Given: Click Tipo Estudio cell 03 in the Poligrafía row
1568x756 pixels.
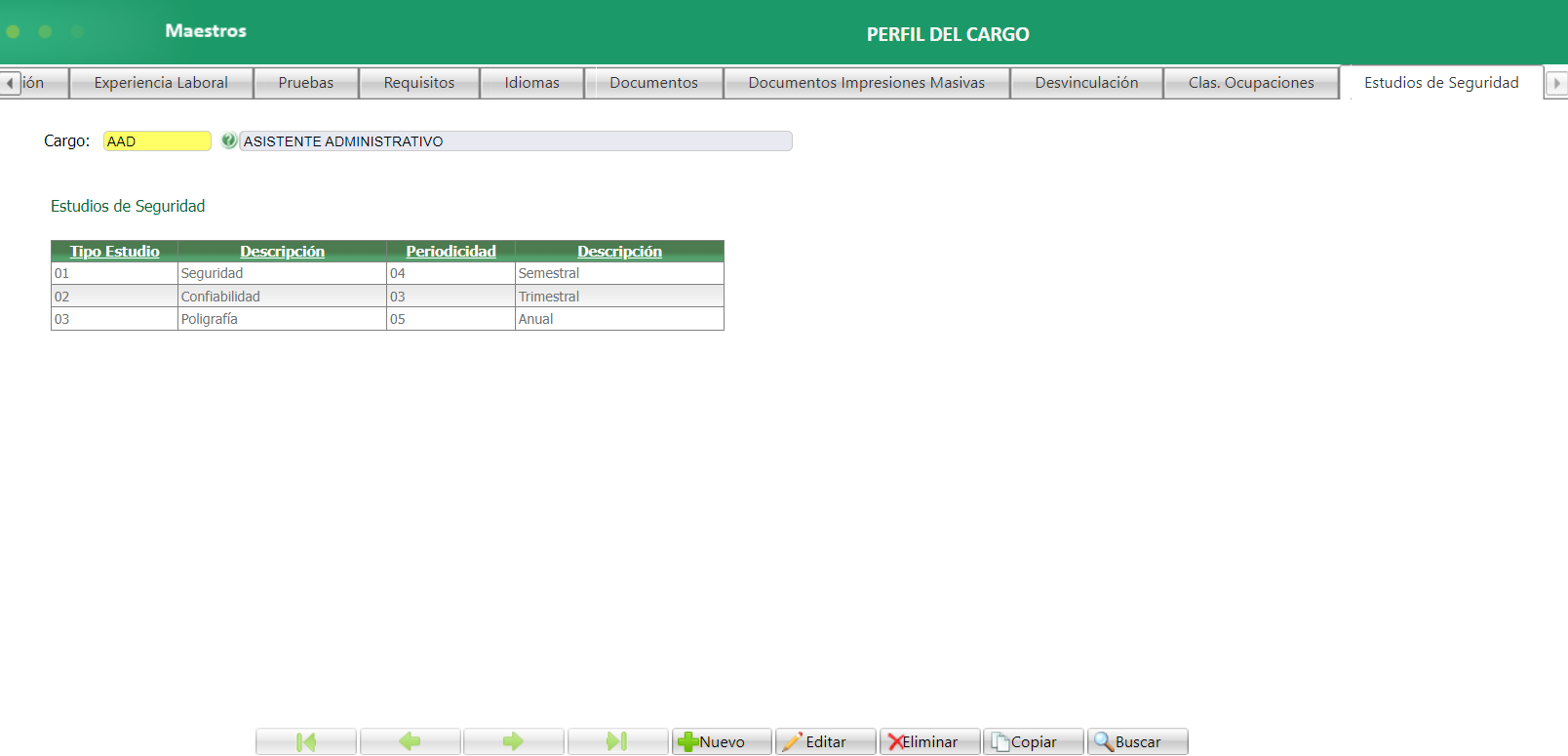Looking at the screenshot, I should [x=114, y=319].
